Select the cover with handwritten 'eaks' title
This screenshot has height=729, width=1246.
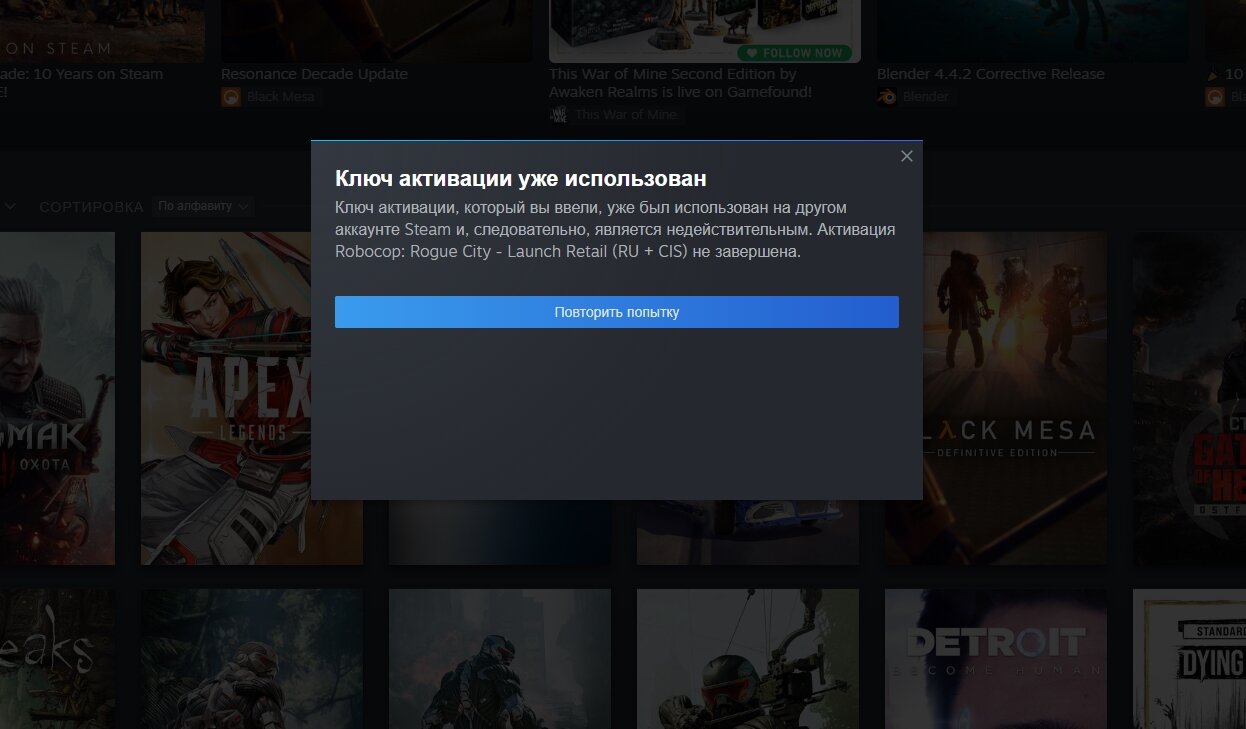(x=57, y=659)
